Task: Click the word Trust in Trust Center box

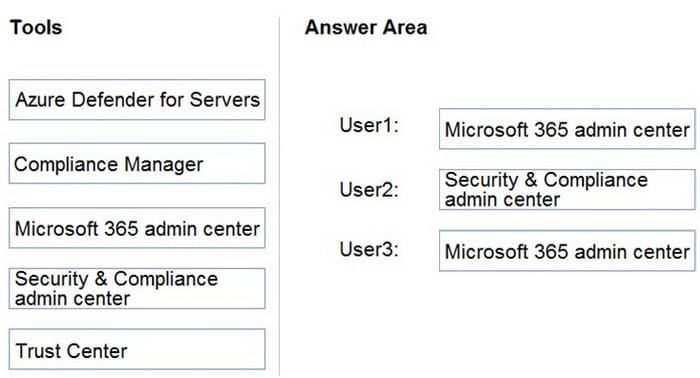Action: (x=39, y=351)
